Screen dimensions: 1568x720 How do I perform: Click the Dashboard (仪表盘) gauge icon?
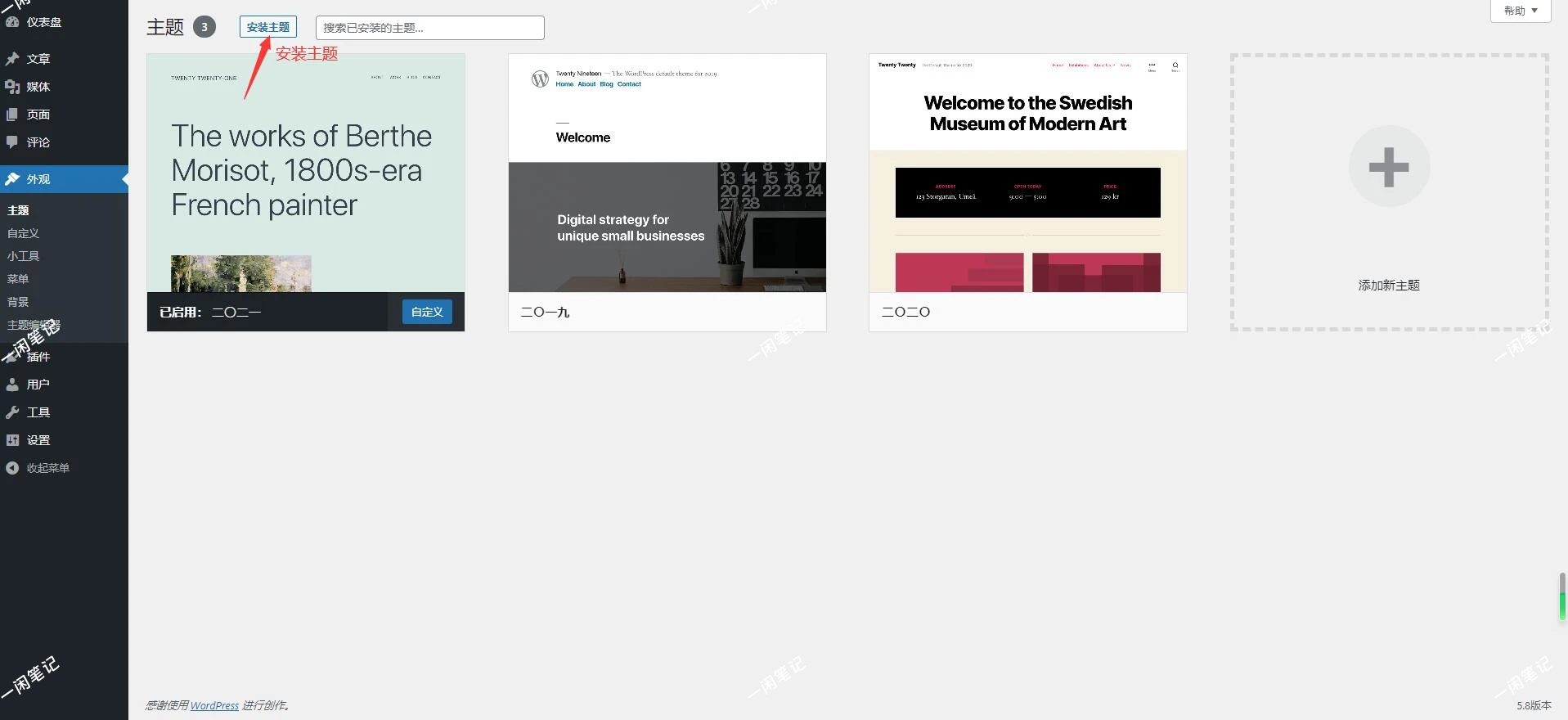[12, 22]
